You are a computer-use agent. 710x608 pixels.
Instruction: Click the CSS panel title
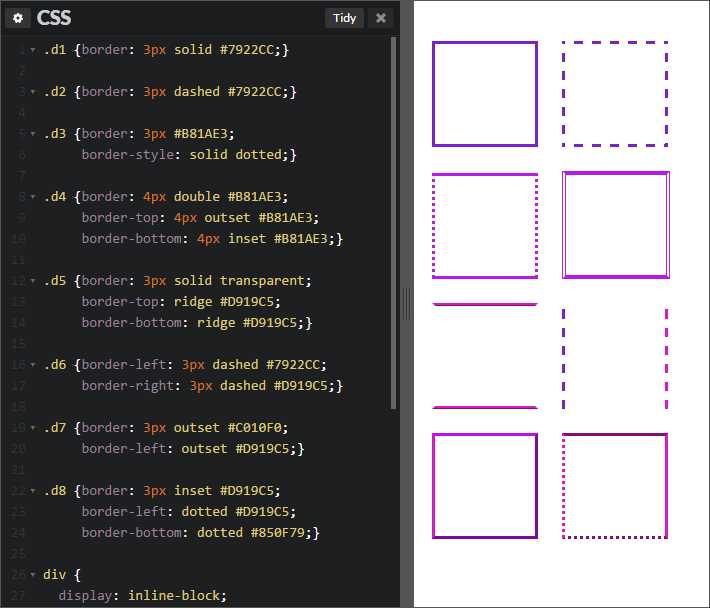54,18
